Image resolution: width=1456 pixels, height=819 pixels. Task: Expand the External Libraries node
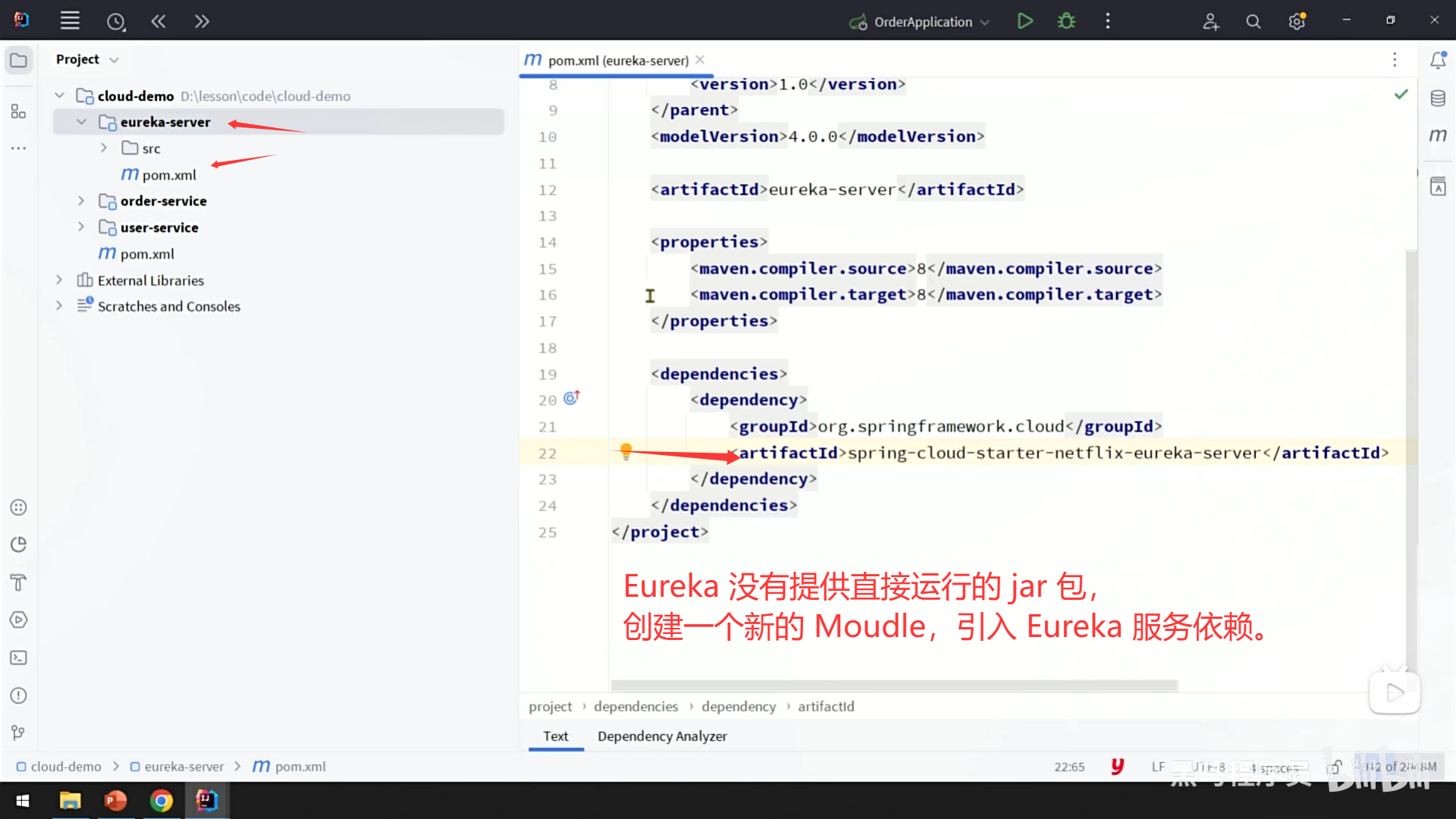(59, 281)
